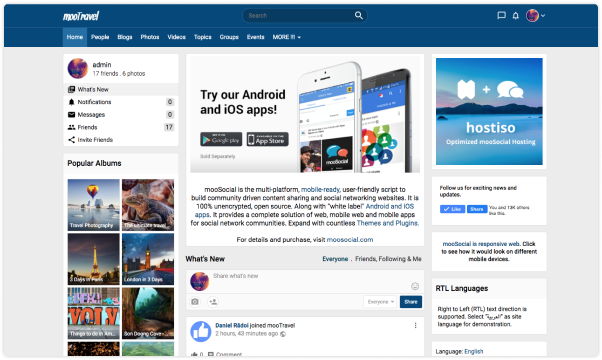The image size is (602, 360).
Task: Click the hostiso hosting banner
Action: tap(489, 111)
